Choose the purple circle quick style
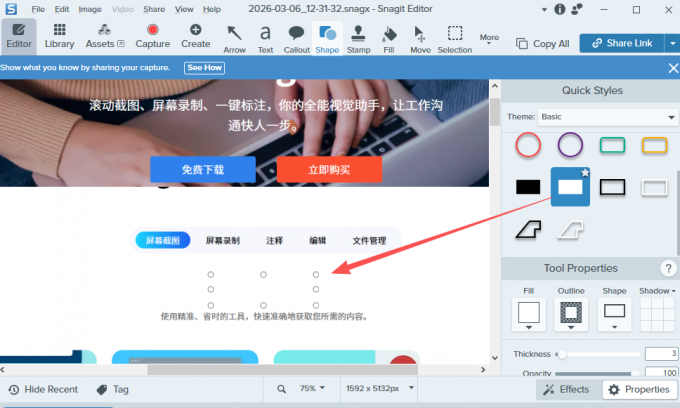 coord(570,145)
